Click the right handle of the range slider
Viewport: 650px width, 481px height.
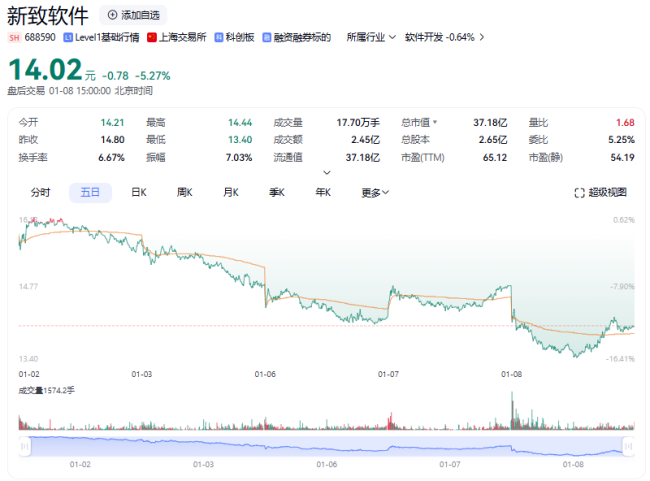click(x=628, y=446)
